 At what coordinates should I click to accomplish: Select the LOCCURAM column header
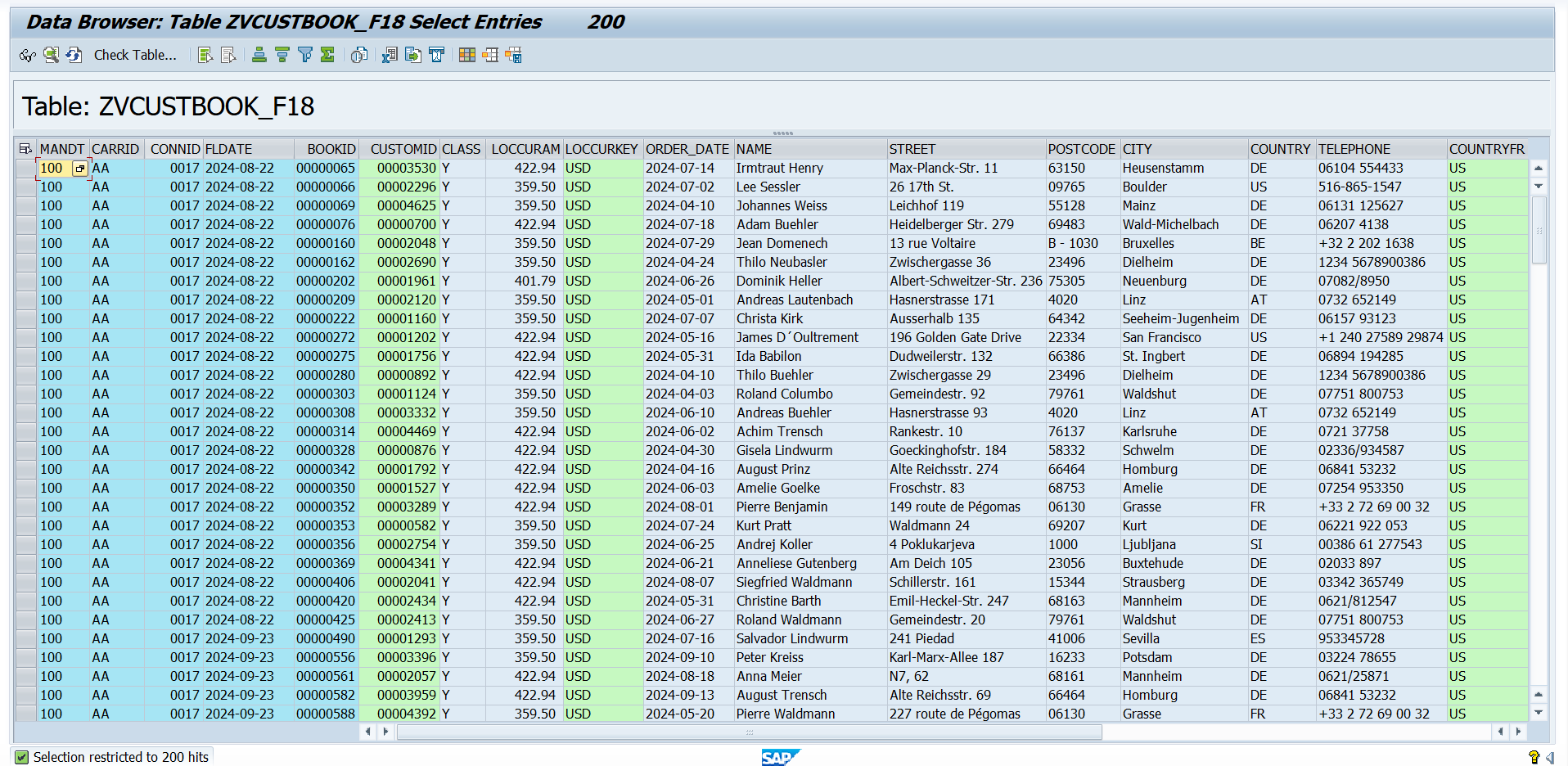pyautogui.click(x=525, y=149)
